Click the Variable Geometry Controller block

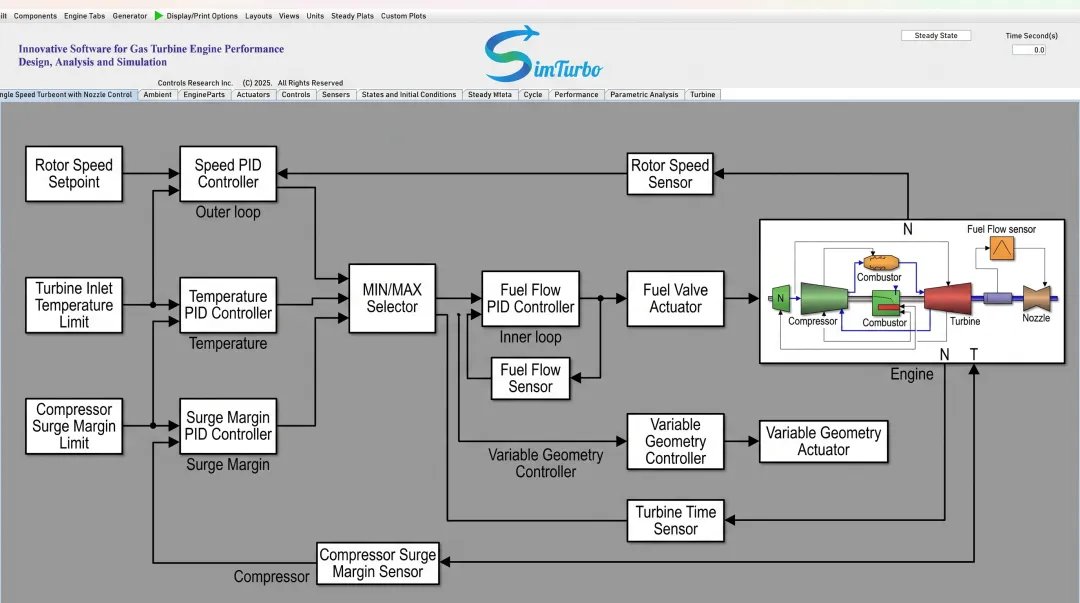pyautogui.click(x=676, y=441)
